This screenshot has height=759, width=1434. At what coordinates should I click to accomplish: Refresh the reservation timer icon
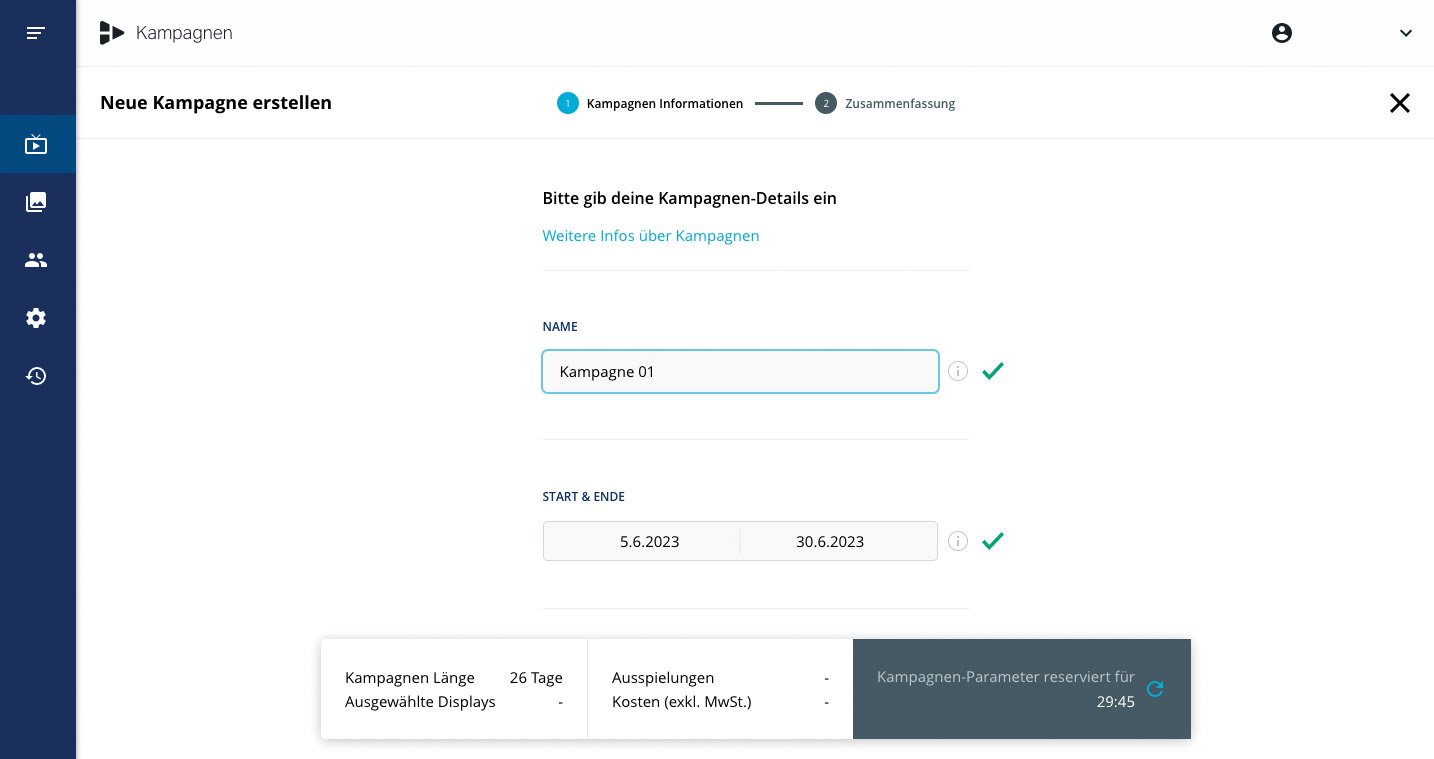tap(1155, 689)
